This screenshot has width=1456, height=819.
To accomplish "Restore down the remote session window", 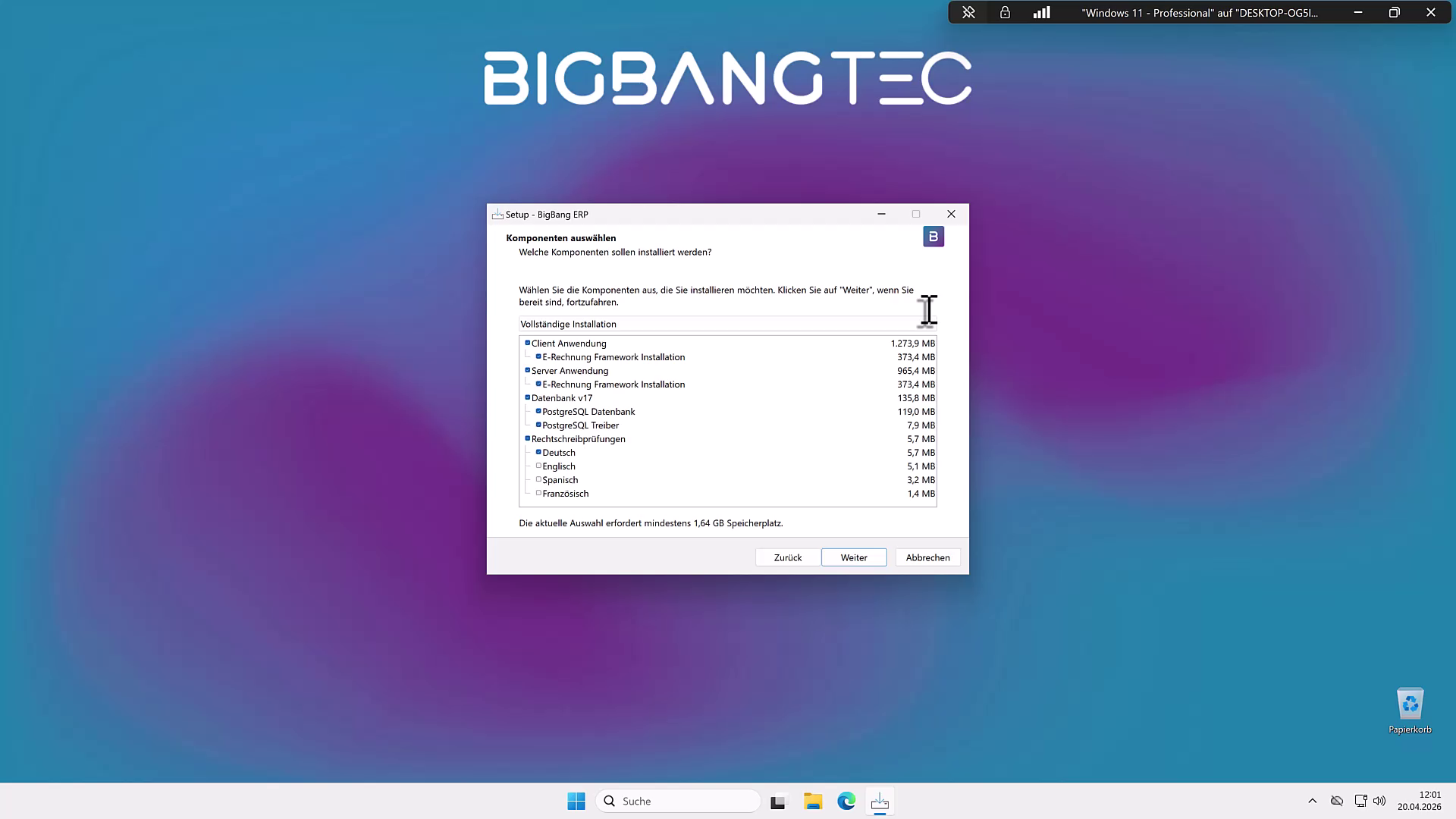I will (x=1394, y=12).
